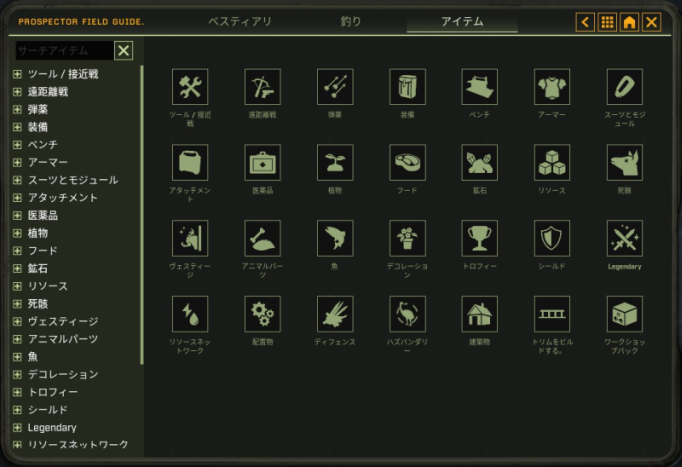Open the 建築物 house category icon
This screenshot has height=467, width=682.
click(480, 314)
